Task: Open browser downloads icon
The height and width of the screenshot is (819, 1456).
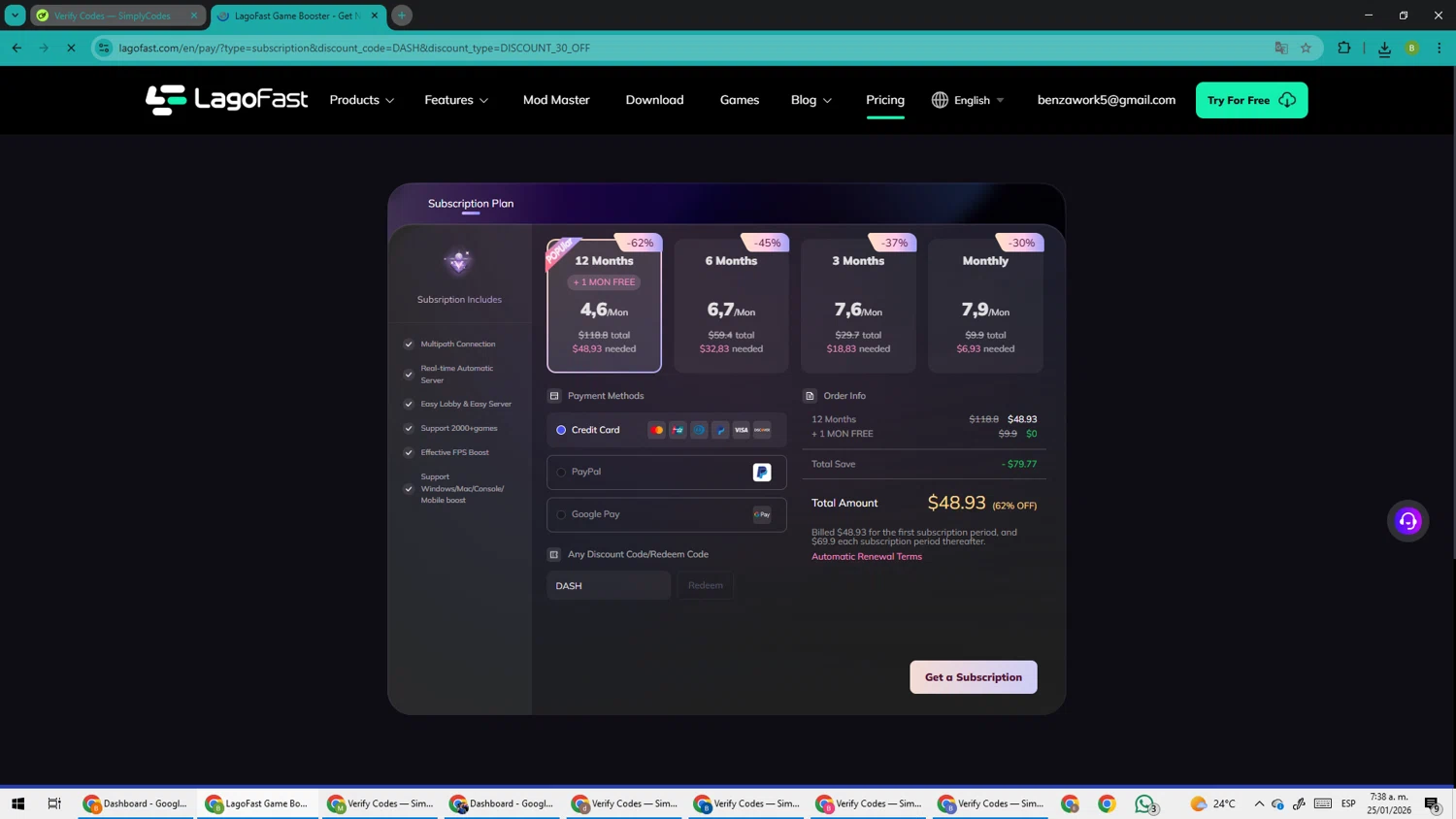Action: tap(1384, 49)
